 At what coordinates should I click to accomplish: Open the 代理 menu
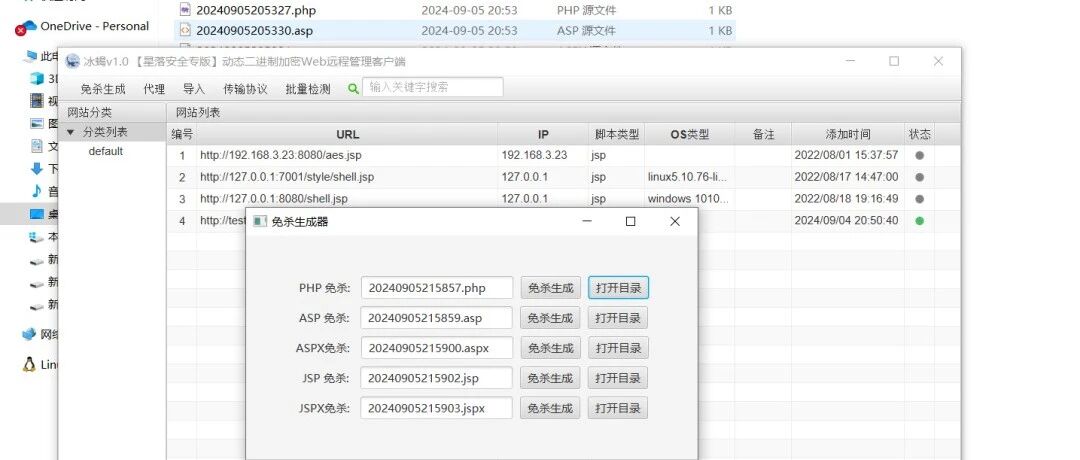click(x=154, y=89)
